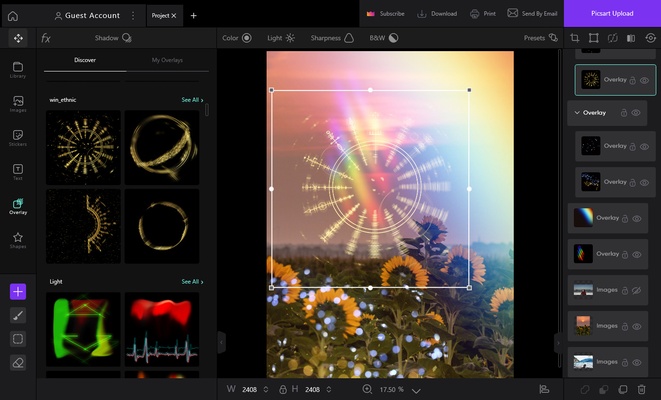Image resolution: width=661 pixels, height=400 pixels.
Task: Switch to the Discover tab
Action: point(85,60)
